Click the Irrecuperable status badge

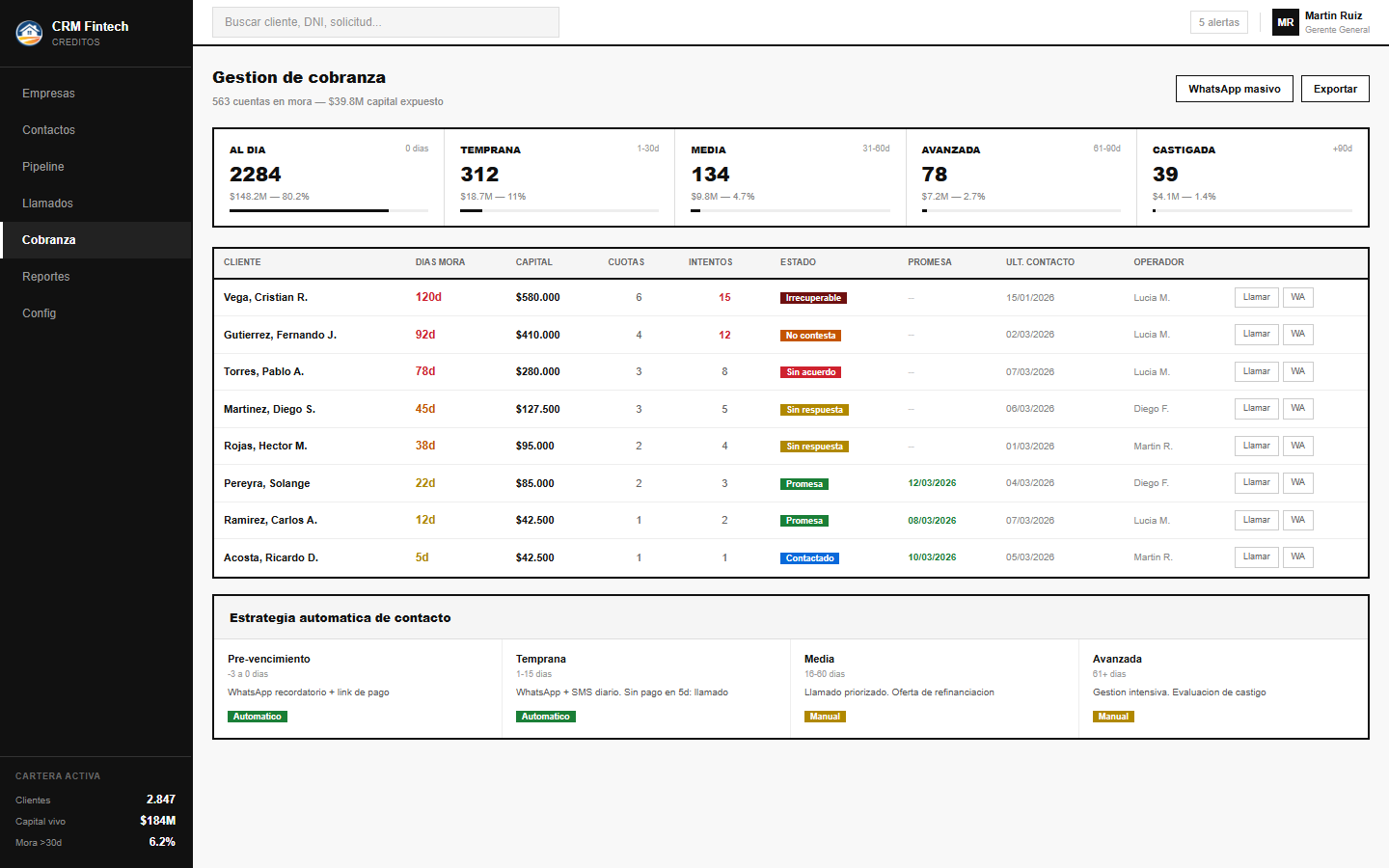point(813,298)
